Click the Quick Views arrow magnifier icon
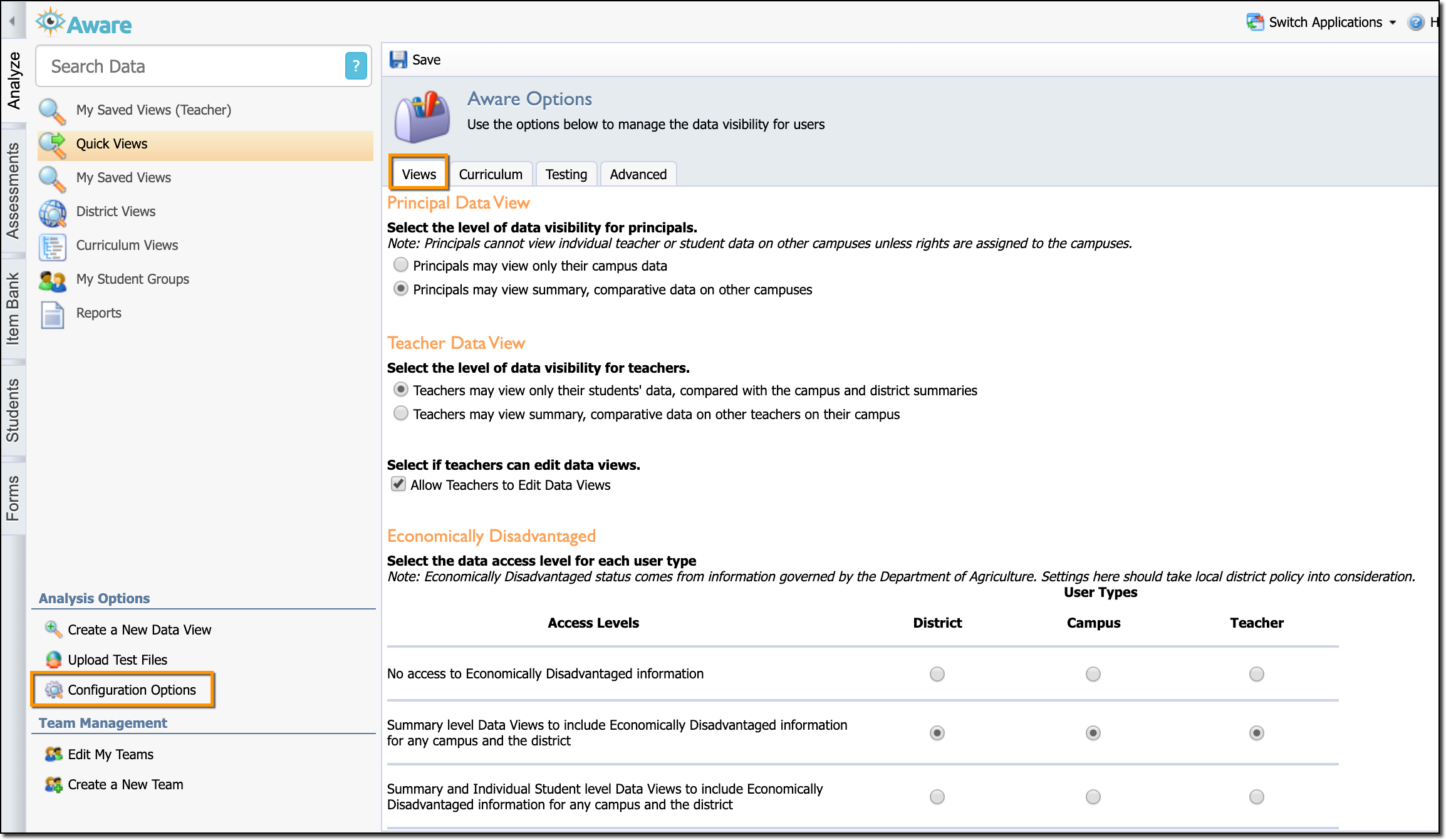This screenshot has height=840, width=1446. coord(52,145)
